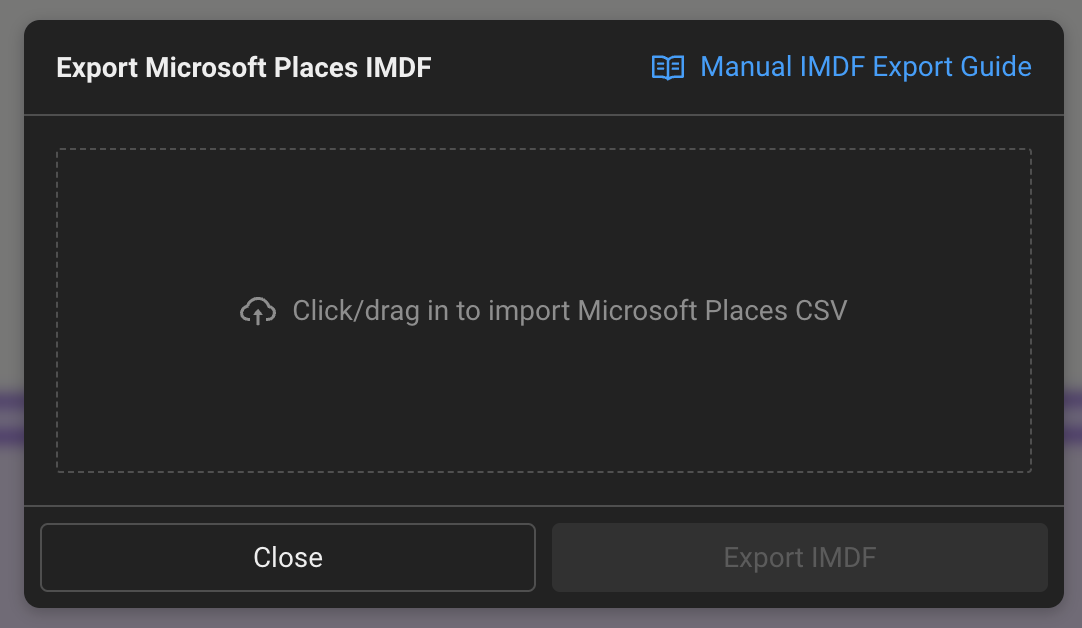Open the file picker via the upload cloud icon
The height and width of the screenshot is (628, 1082).
tap(258, 311)
